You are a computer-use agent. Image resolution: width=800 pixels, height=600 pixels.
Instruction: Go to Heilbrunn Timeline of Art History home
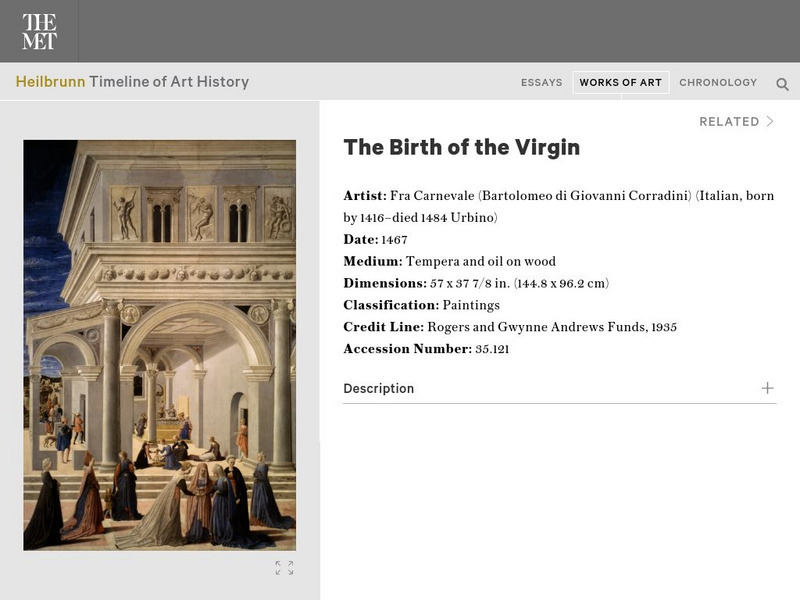(x=132, y=82)
